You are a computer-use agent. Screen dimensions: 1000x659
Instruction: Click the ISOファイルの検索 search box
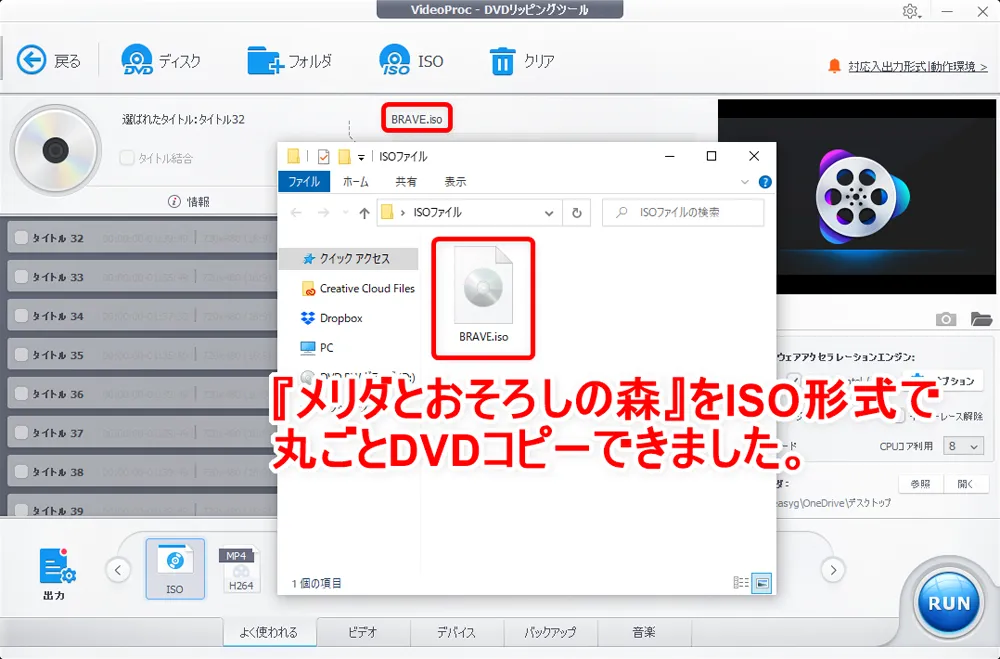(683, 212)
